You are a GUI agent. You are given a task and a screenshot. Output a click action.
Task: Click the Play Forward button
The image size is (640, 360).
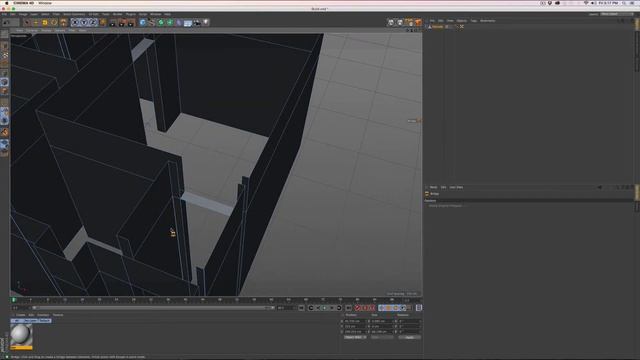point(325,308)
